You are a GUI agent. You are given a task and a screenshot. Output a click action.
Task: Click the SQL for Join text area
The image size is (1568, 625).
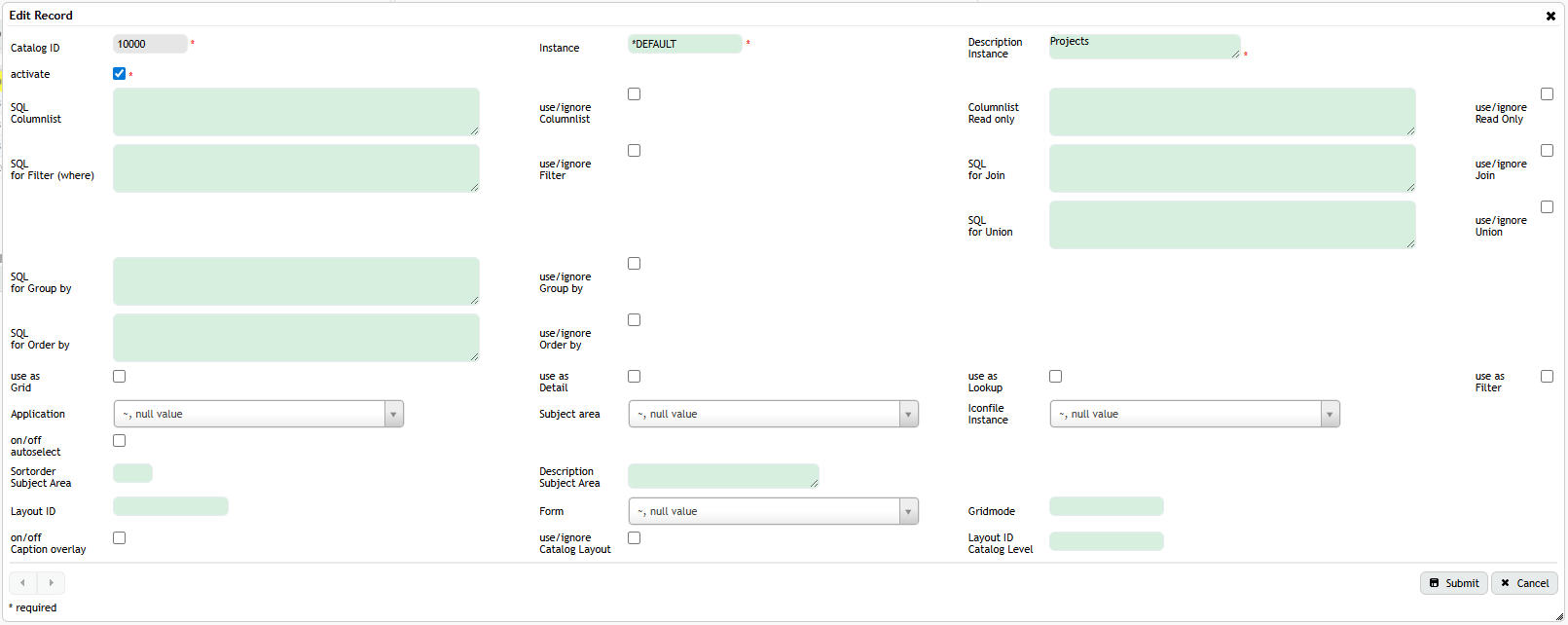pos(1231,168)
